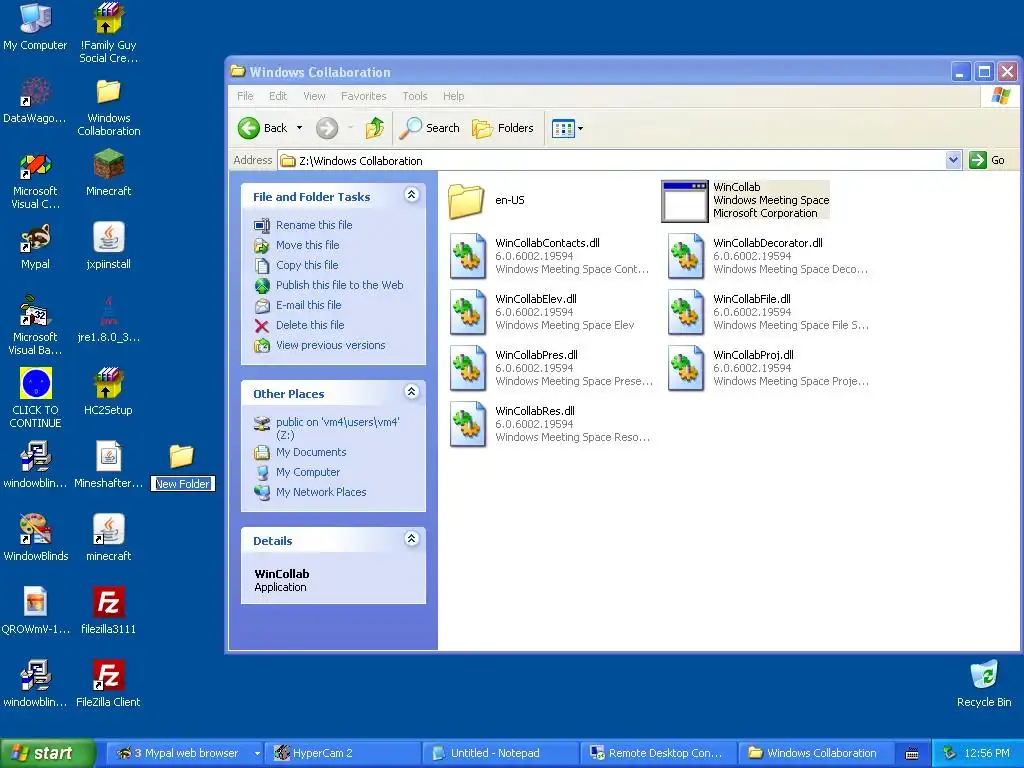Select the DataWago... desktop shortcut
The width and height of the screenshot is (1024, 768).
pos(35,92)
